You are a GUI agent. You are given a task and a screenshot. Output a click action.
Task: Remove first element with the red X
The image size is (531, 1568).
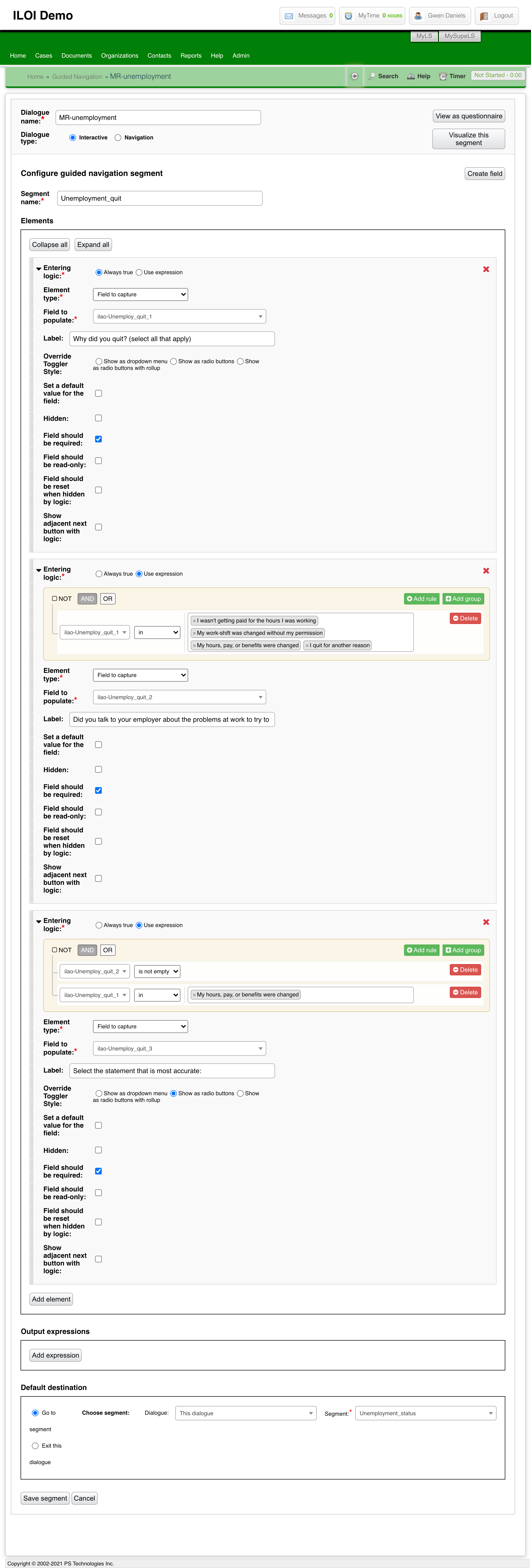(486, 269)
